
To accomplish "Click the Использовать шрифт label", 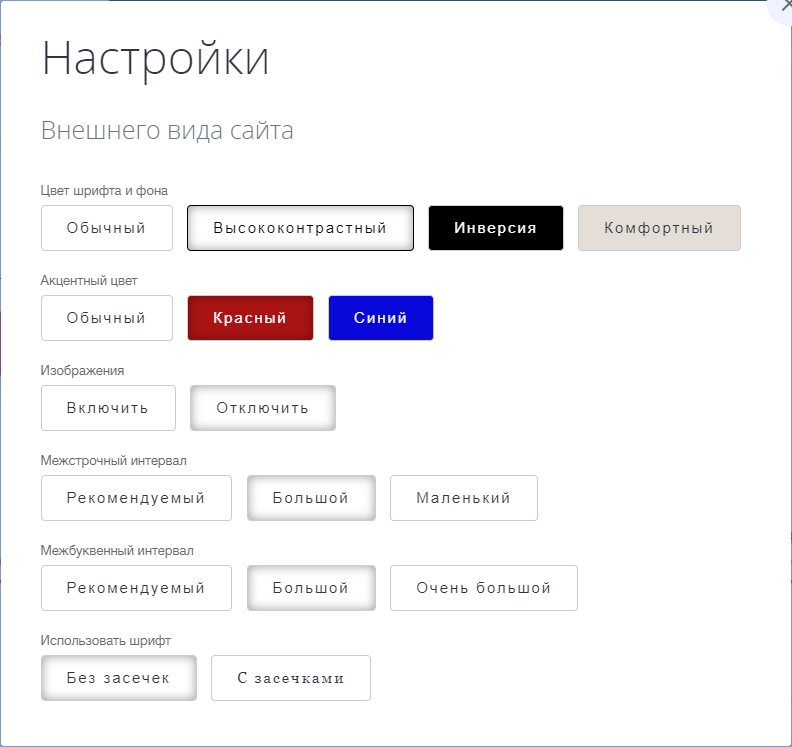I will (106, 640).
